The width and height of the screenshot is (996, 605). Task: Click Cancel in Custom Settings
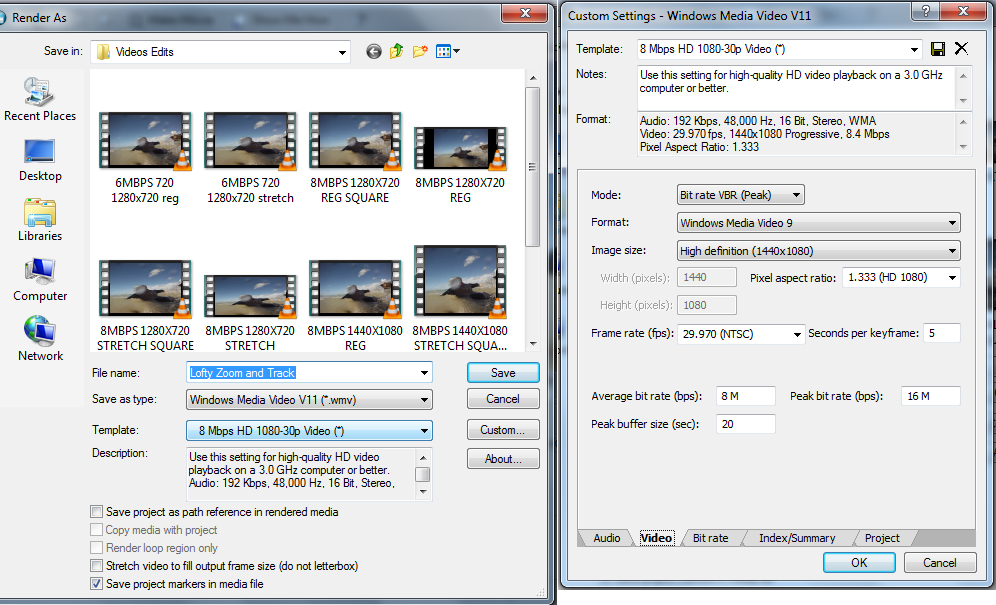coord(939,562)
